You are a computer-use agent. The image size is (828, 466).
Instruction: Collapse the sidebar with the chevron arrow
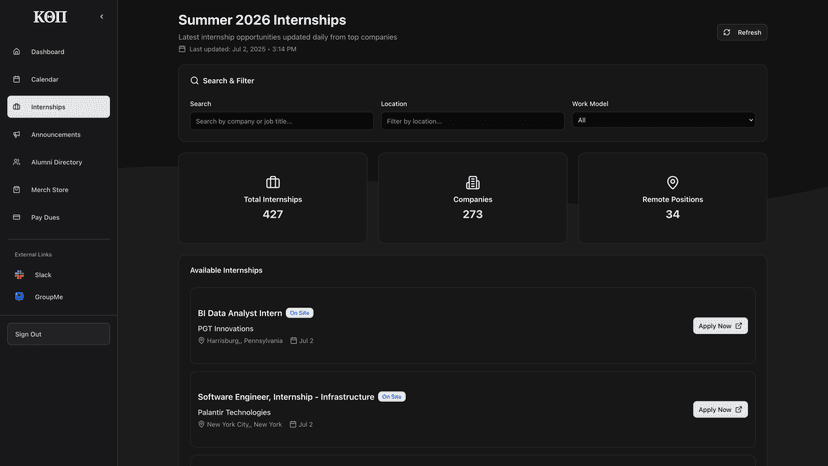coord(102,17)
